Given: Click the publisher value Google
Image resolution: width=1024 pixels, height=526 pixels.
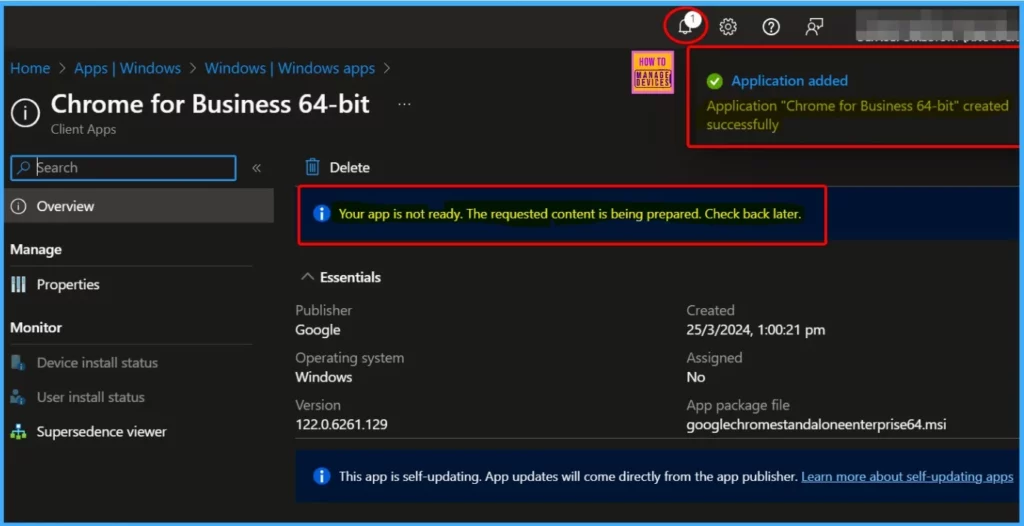Looking at the screenshot, I should click(x=317, y=330).
